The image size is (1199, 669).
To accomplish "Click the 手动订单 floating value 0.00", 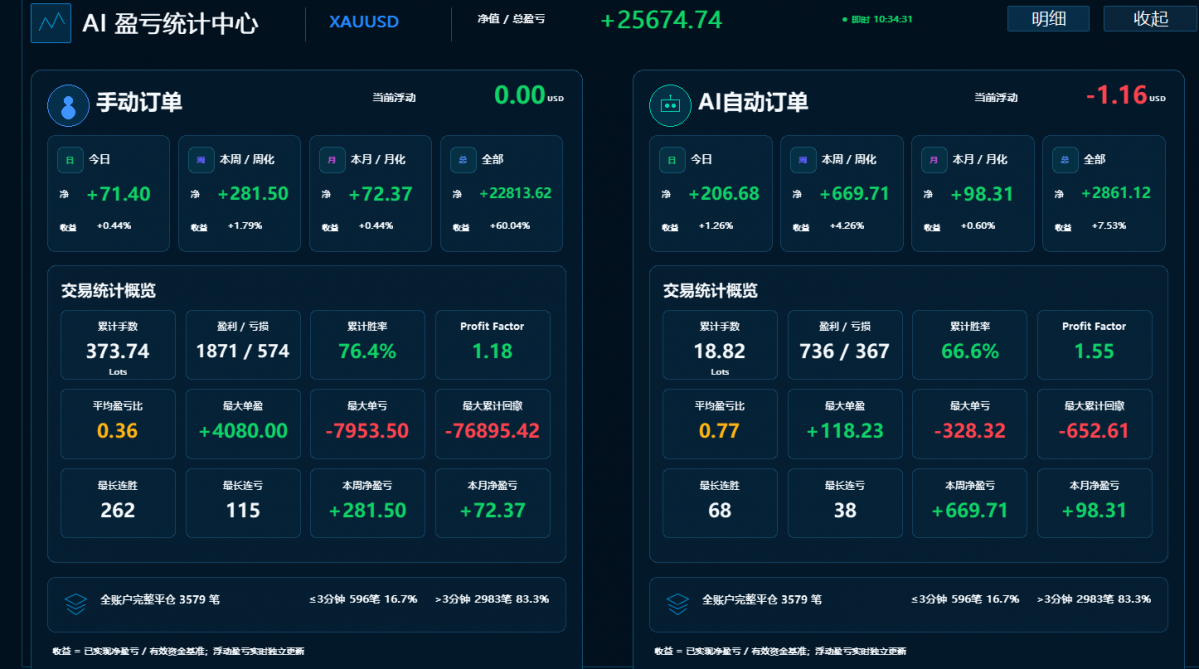I will tap(519, 96).
